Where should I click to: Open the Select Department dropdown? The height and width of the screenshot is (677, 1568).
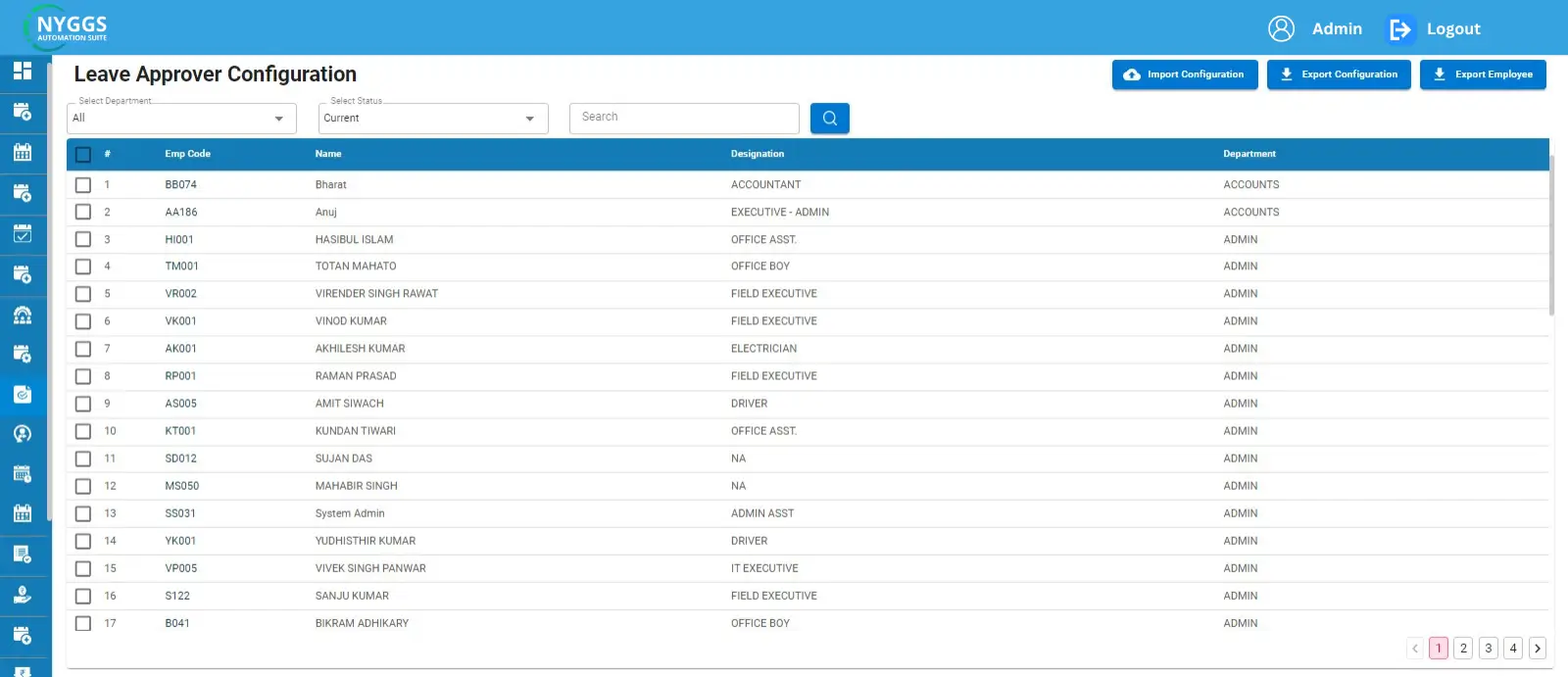181,119
